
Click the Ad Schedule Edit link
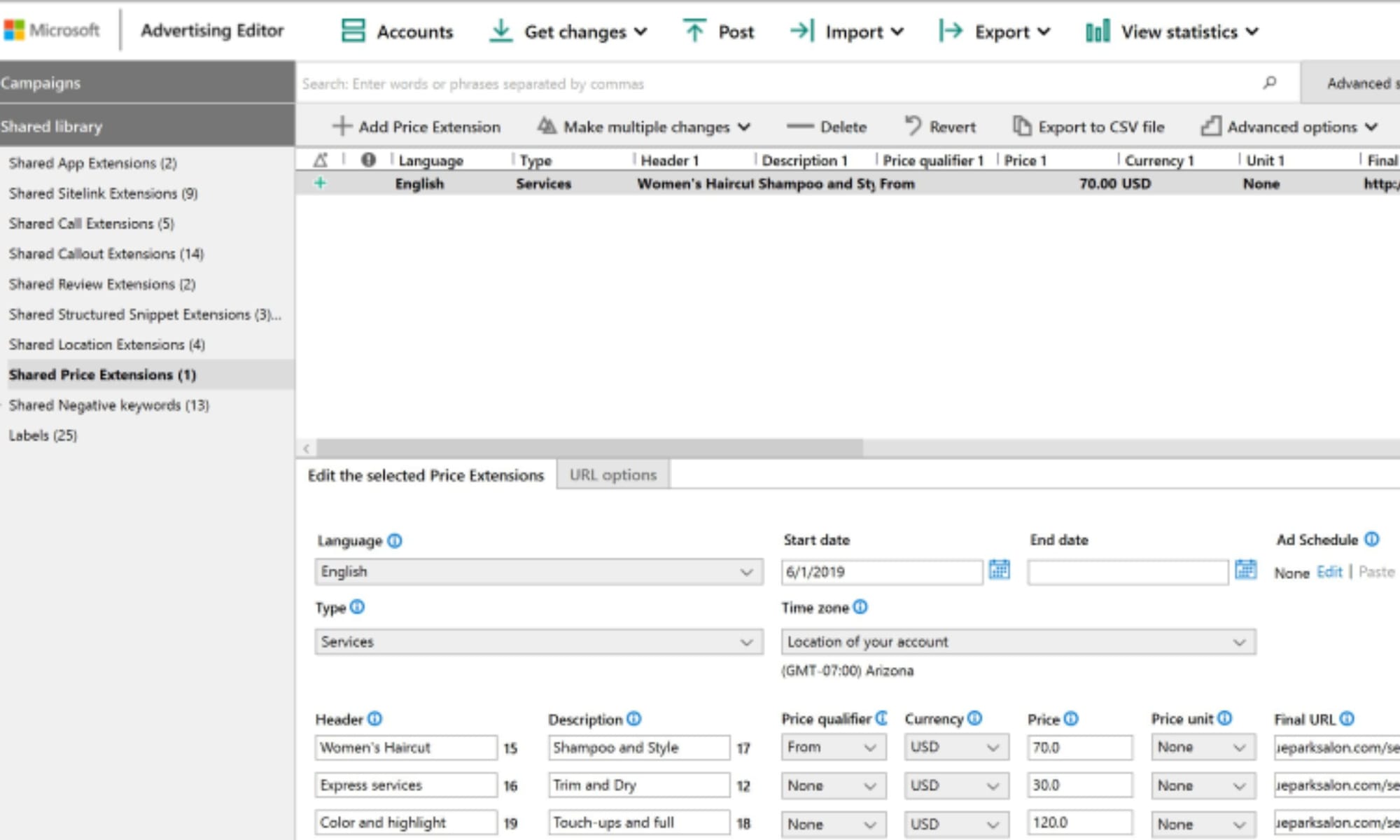(x=1329, y=572)
